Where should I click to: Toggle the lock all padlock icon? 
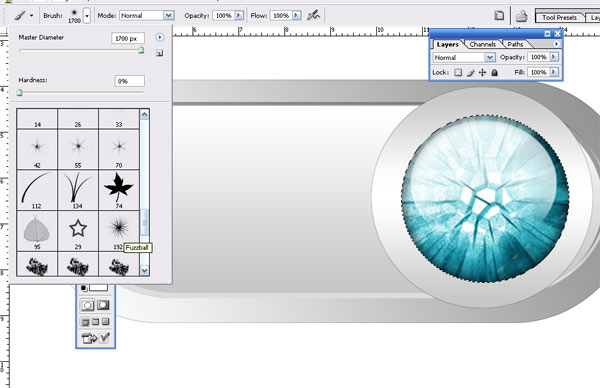pyautogui.click(x=494, y=72)
